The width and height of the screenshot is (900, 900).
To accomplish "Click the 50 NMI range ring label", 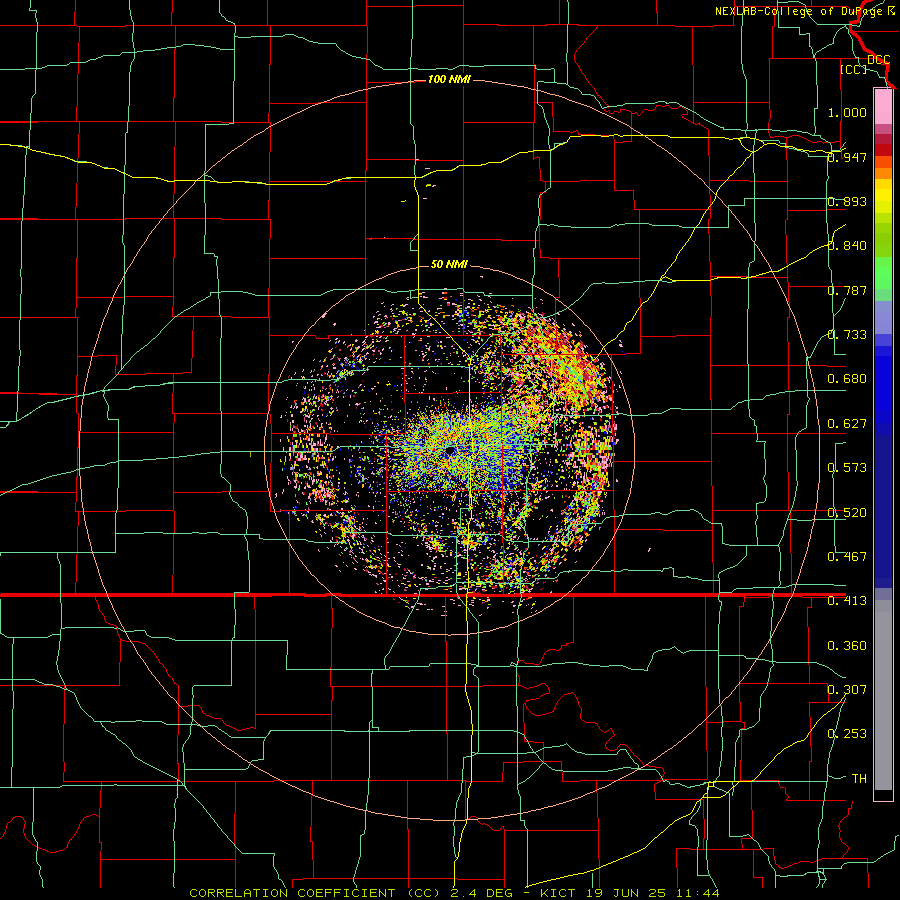I will (x=449, y=264).
